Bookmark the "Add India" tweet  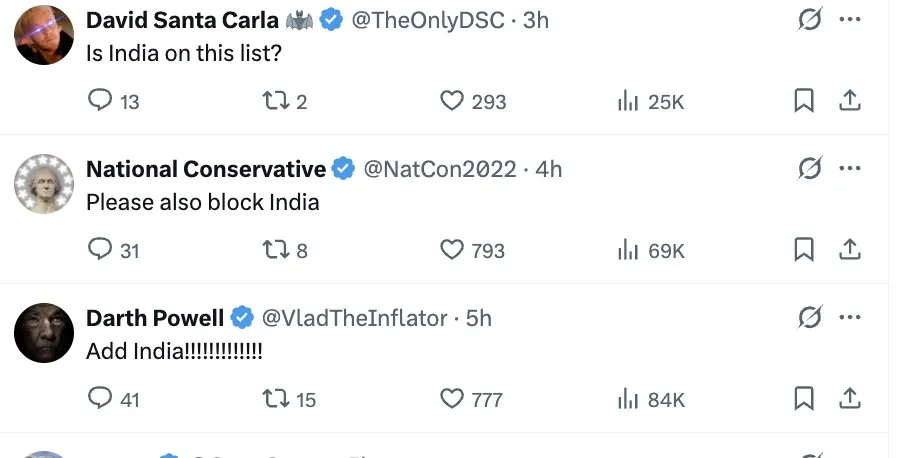point(804,399)
